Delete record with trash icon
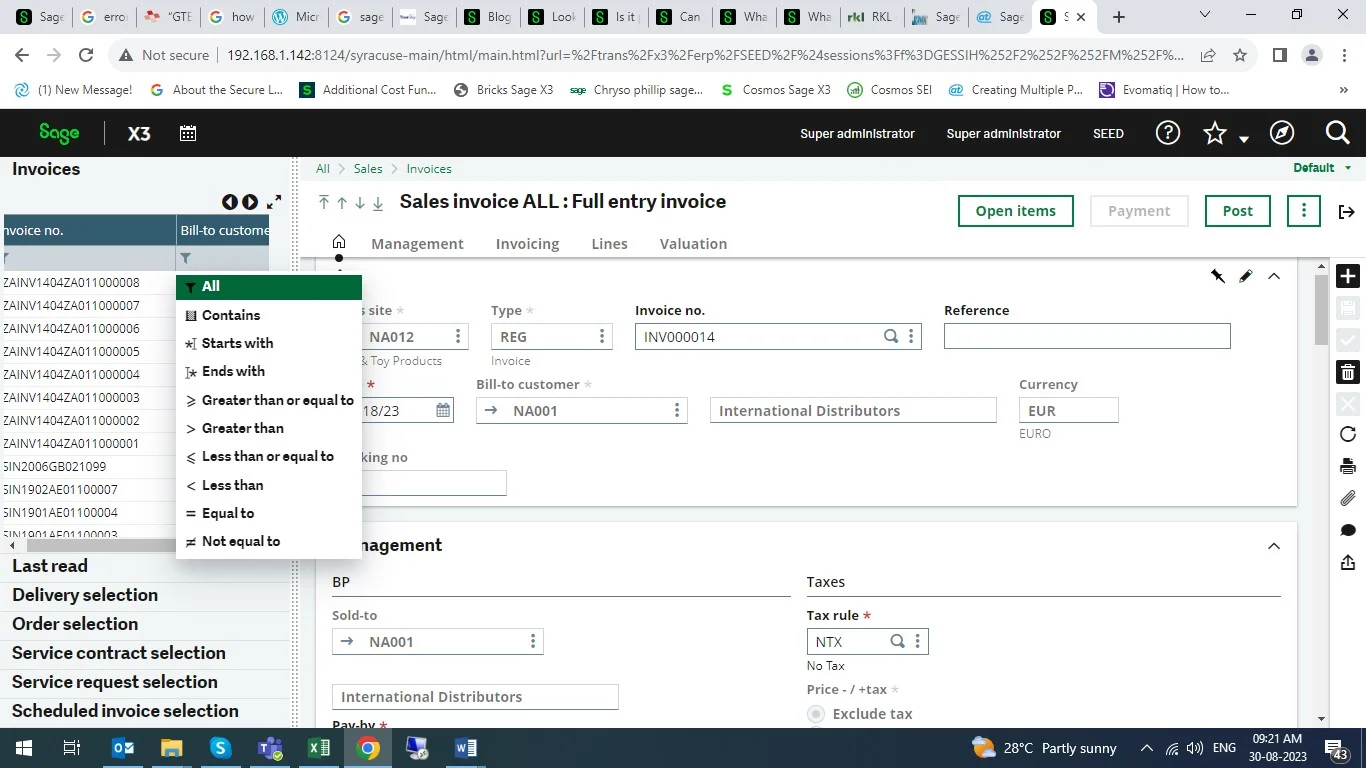This screenshot has height=768, width=1366. [x=1348, y=372]
